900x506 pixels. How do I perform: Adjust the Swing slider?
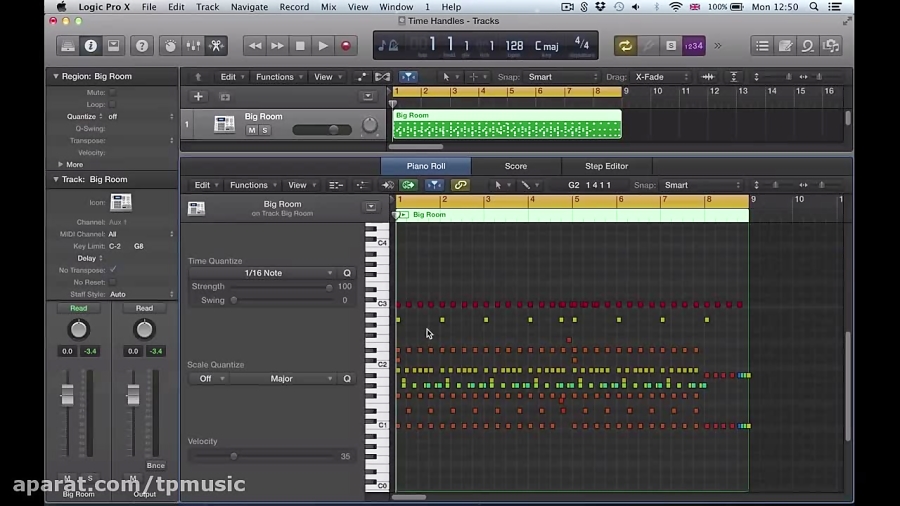coord(234,300)
